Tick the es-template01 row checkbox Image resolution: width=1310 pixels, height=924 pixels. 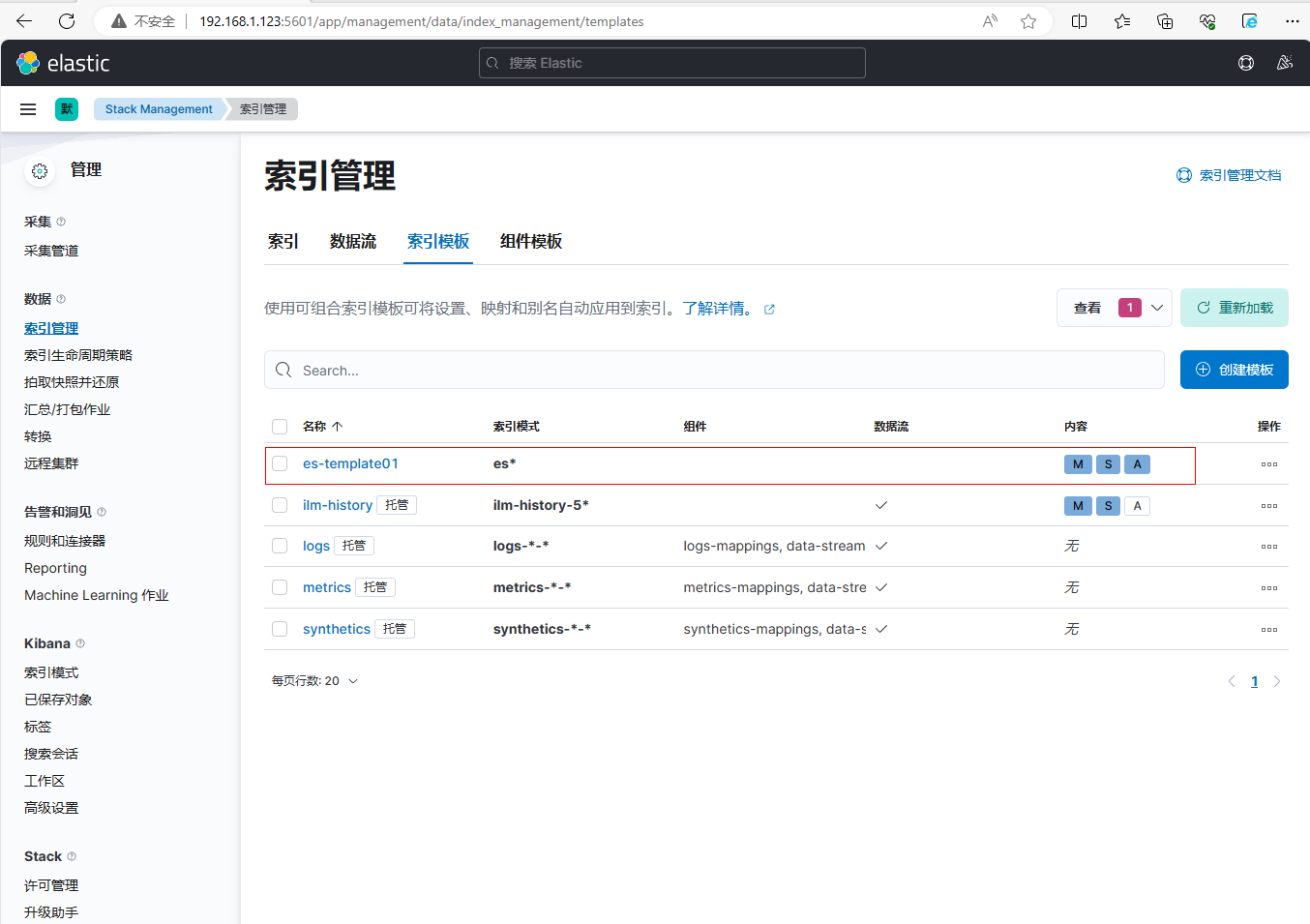(x=280, y=463)
